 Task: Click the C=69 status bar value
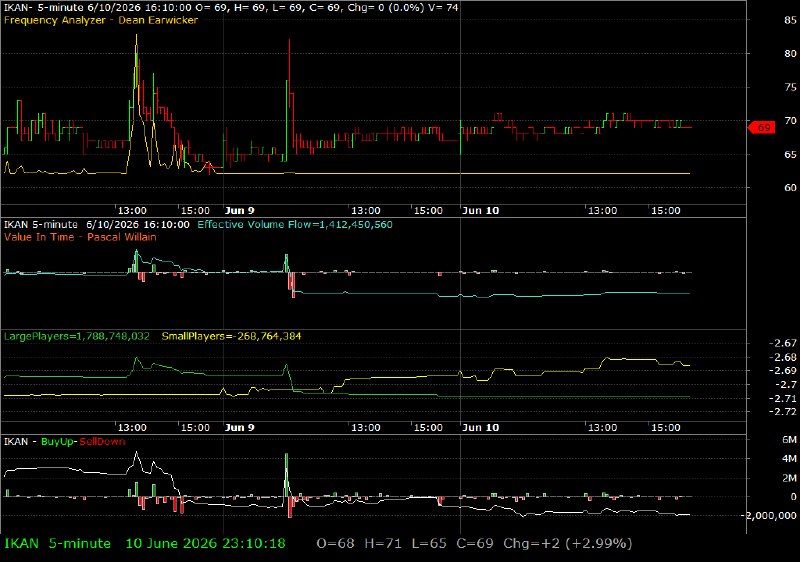(475, 544)
